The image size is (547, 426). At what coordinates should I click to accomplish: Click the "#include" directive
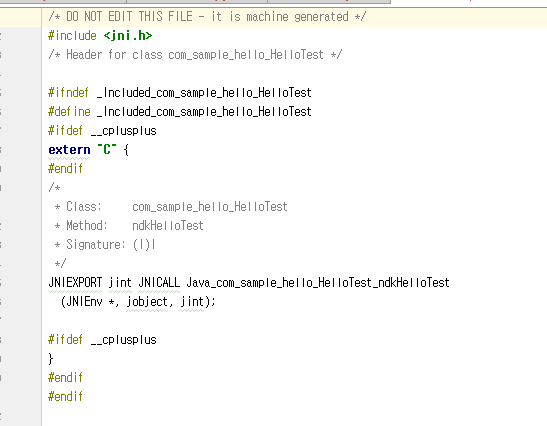(72, 36)
